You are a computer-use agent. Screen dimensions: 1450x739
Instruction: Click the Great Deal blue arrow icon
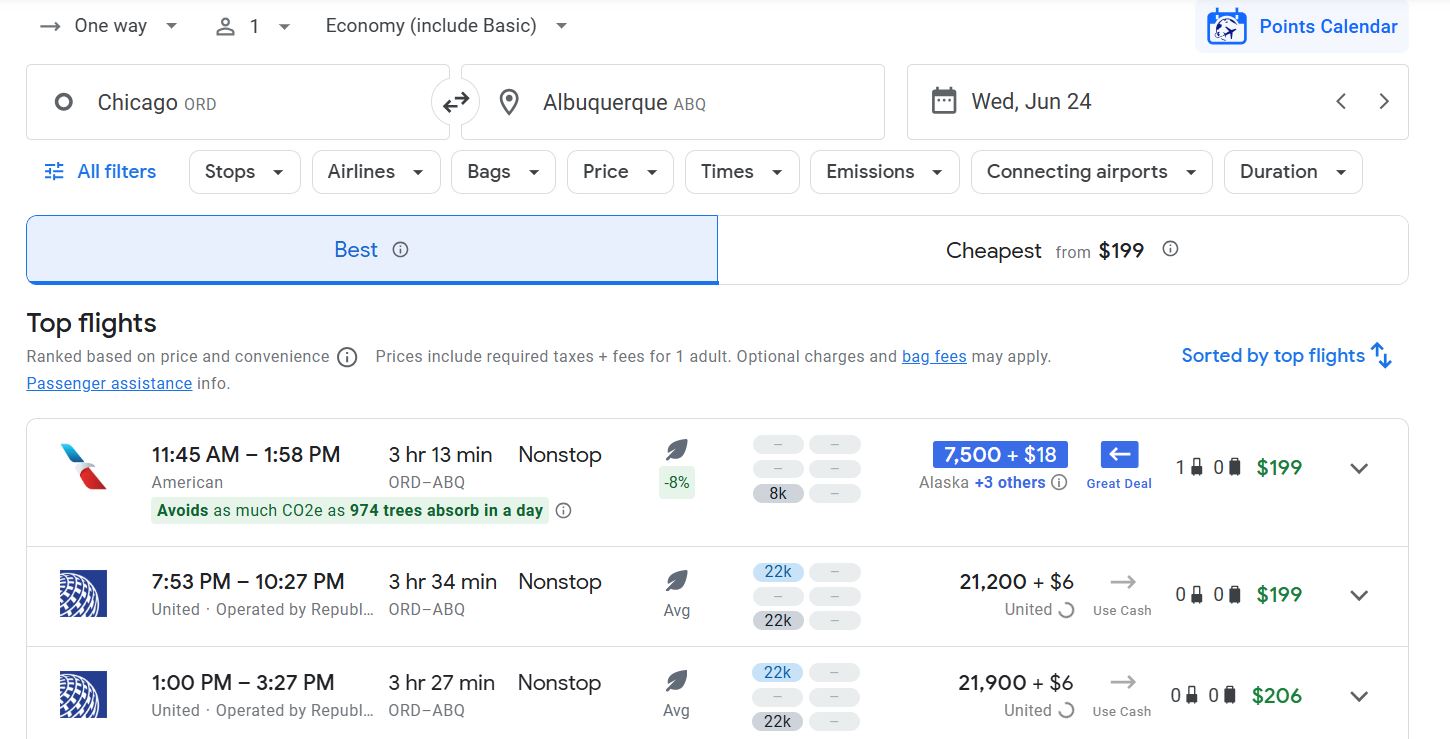[1119, 455]
